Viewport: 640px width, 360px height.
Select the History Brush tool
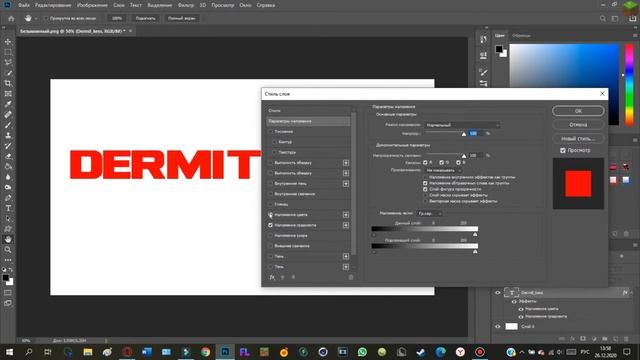[8, 146]
